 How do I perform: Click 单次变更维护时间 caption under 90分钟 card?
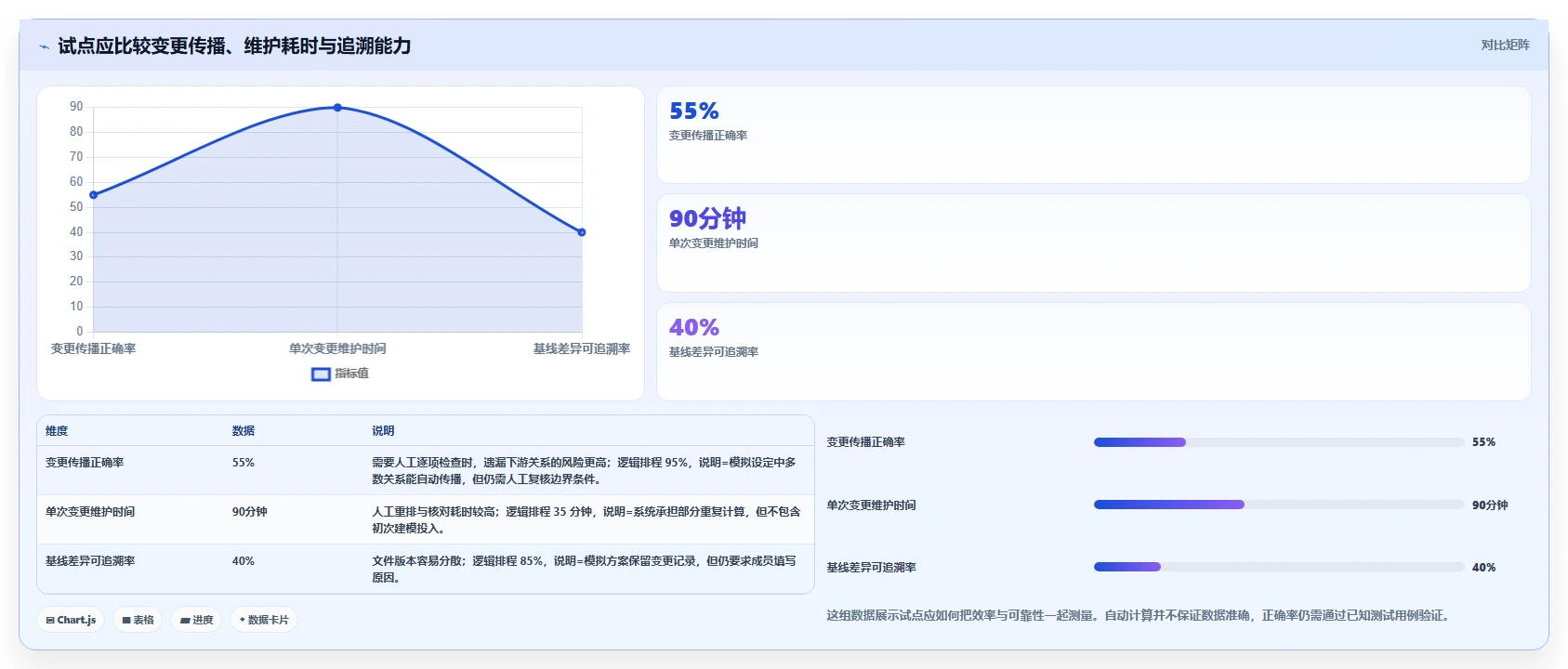click(714, 243)
